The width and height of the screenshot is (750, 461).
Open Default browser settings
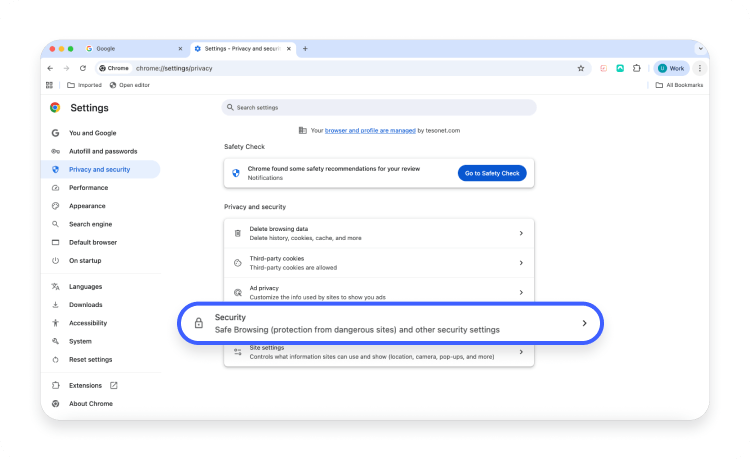point(93,242)
